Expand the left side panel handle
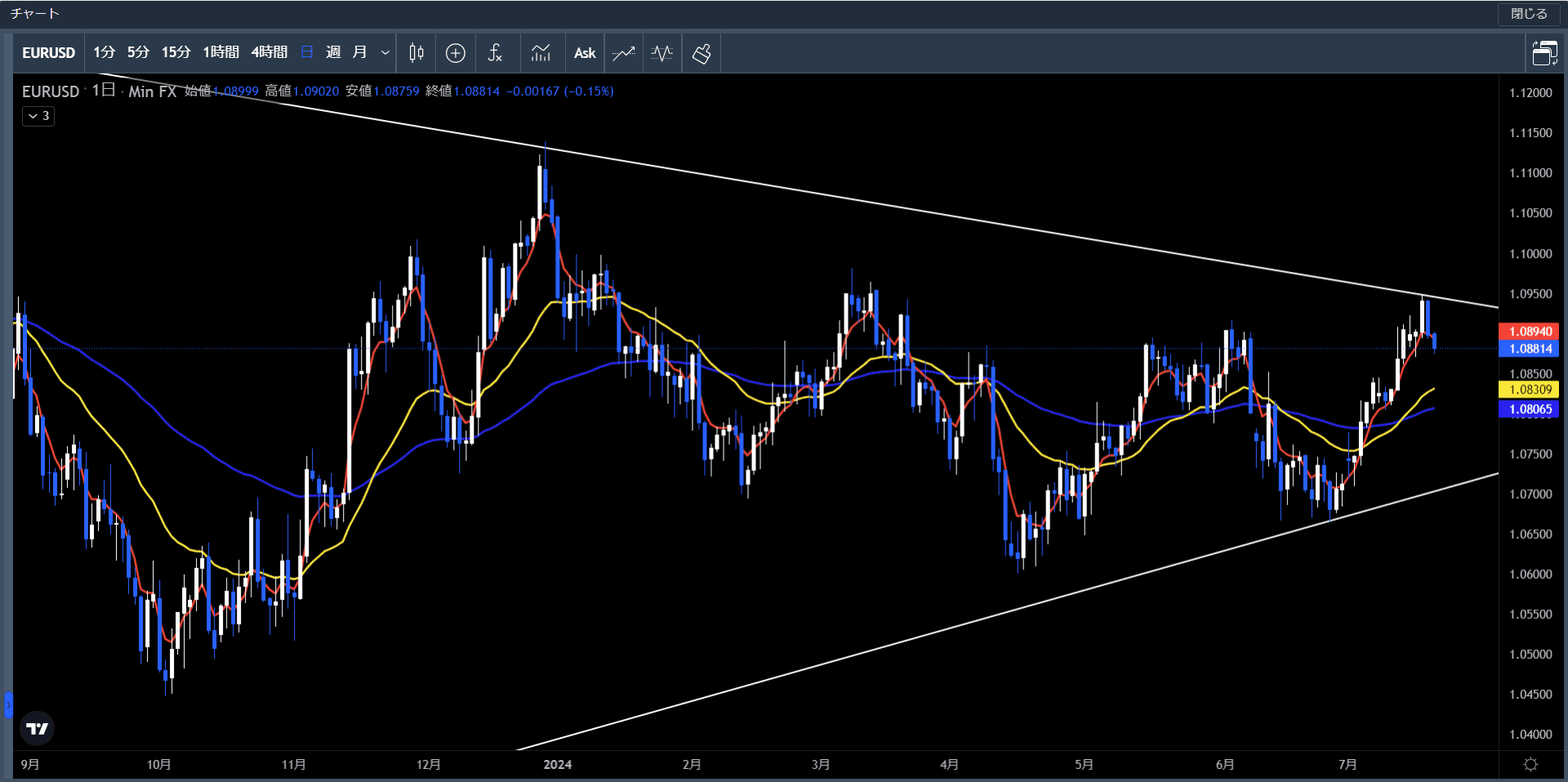 pos(8,704)
